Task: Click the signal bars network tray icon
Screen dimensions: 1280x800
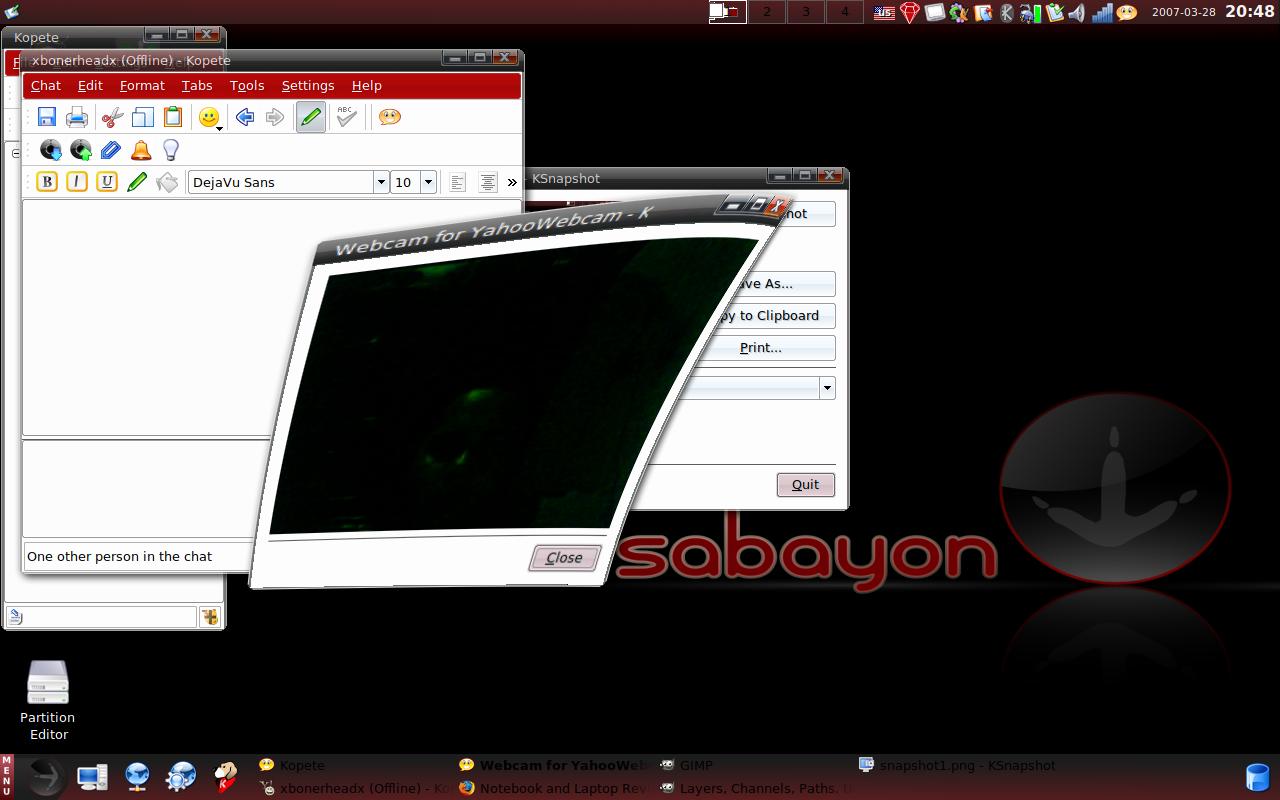Action: click(x=1102, y=13)
